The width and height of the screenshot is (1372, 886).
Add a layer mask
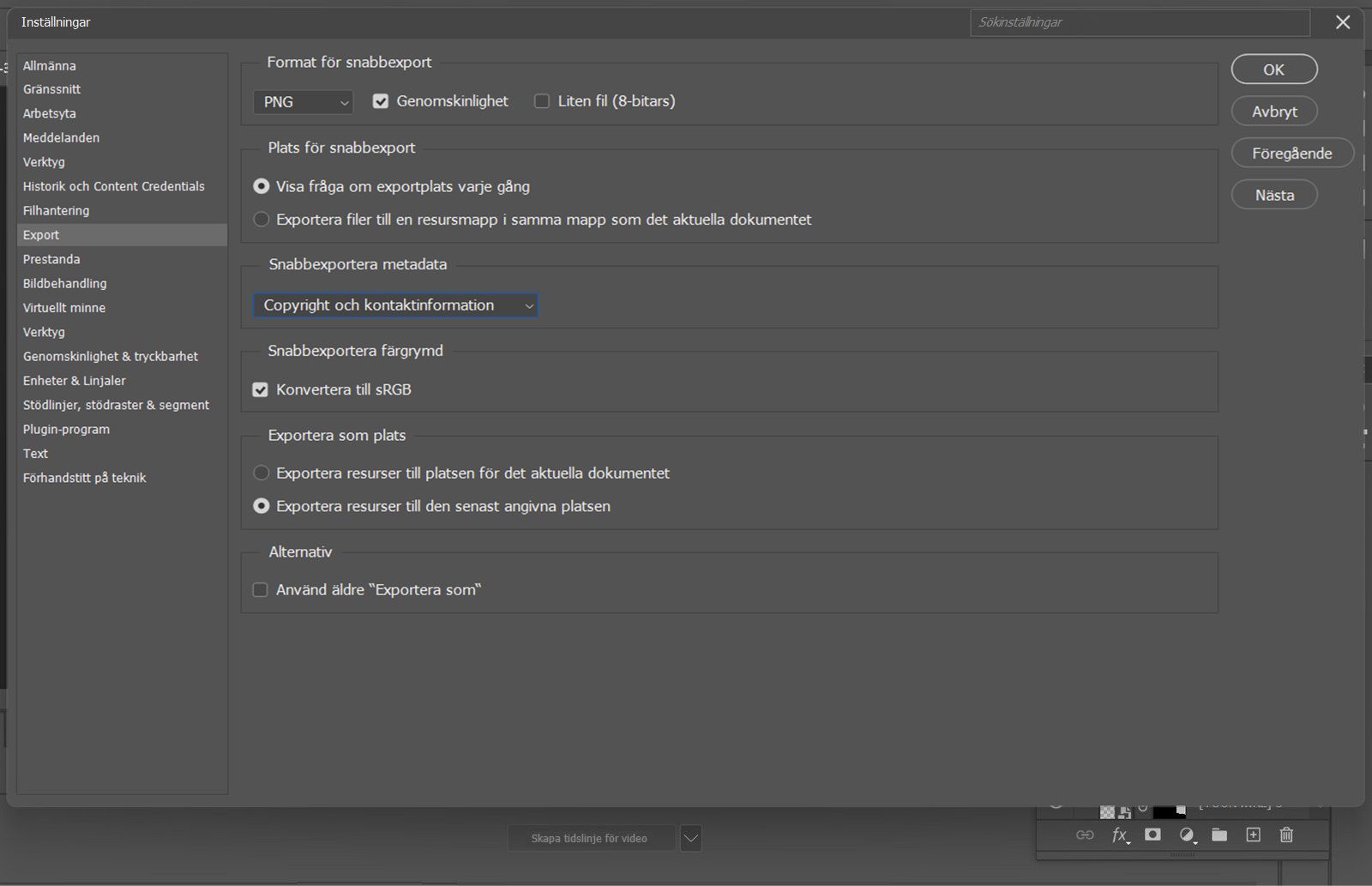pyautogui.click(x=1152, y=835)
